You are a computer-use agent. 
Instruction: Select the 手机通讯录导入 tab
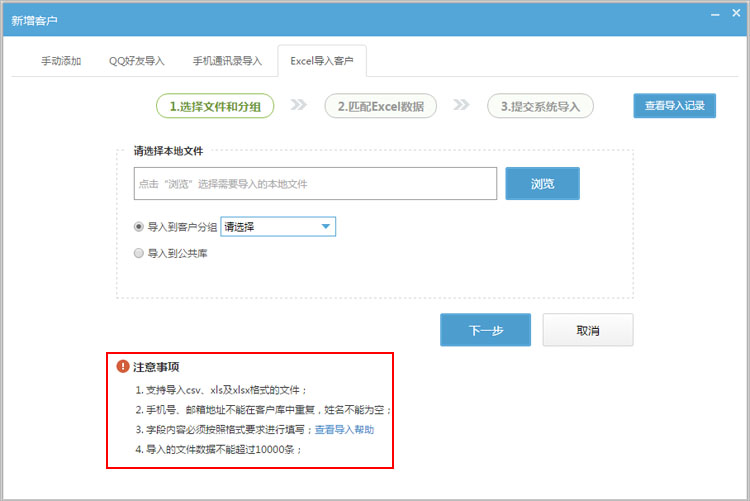(227, 61)
